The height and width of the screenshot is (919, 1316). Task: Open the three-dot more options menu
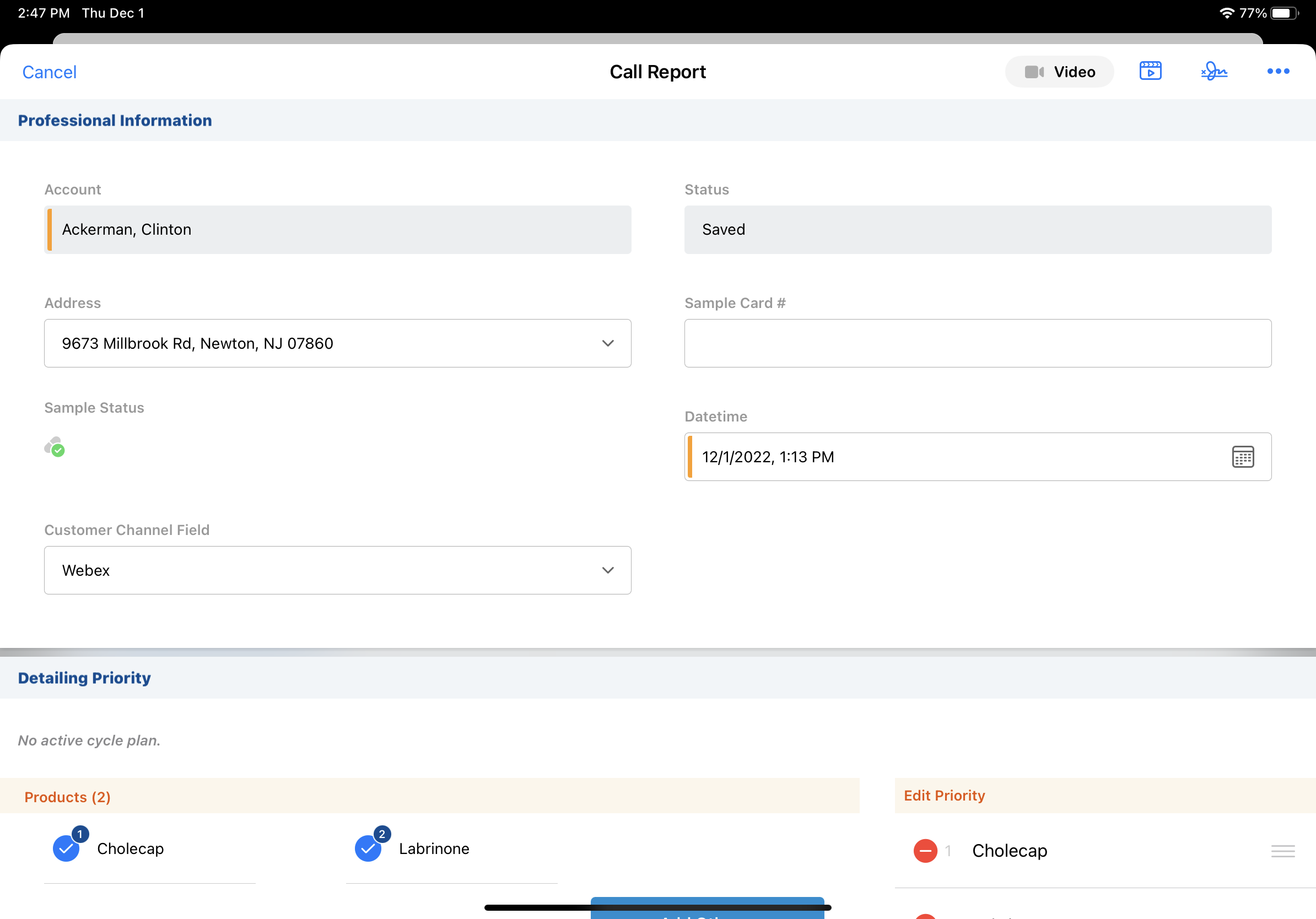[x=1277, y=71]
